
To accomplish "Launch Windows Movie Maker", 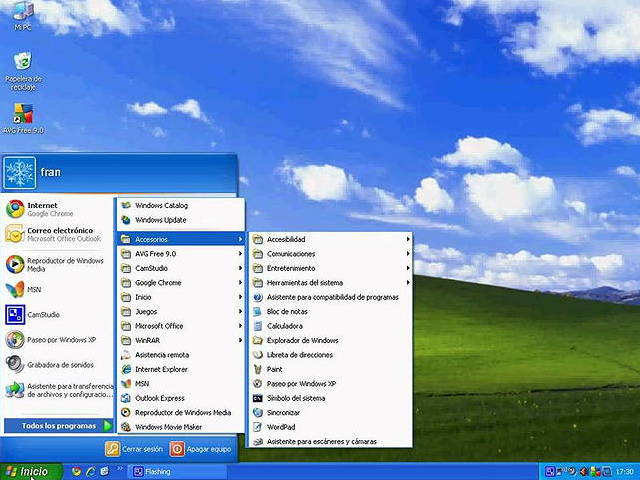I will (x=181, y=427).
